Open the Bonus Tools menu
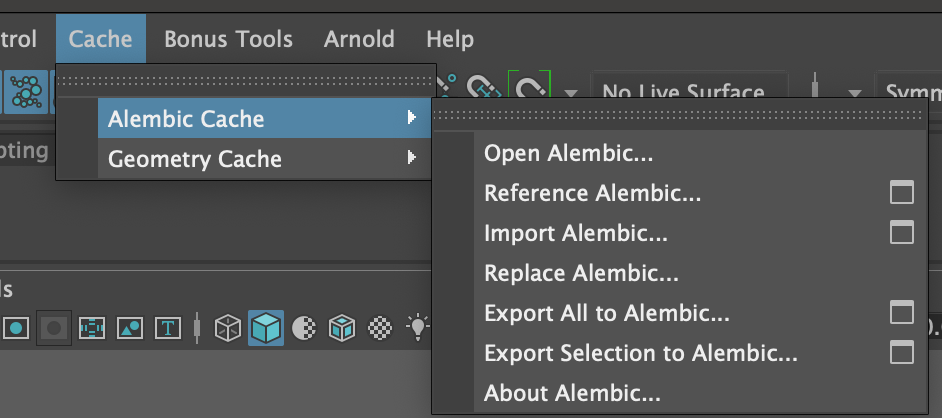 tap(228, 39)
